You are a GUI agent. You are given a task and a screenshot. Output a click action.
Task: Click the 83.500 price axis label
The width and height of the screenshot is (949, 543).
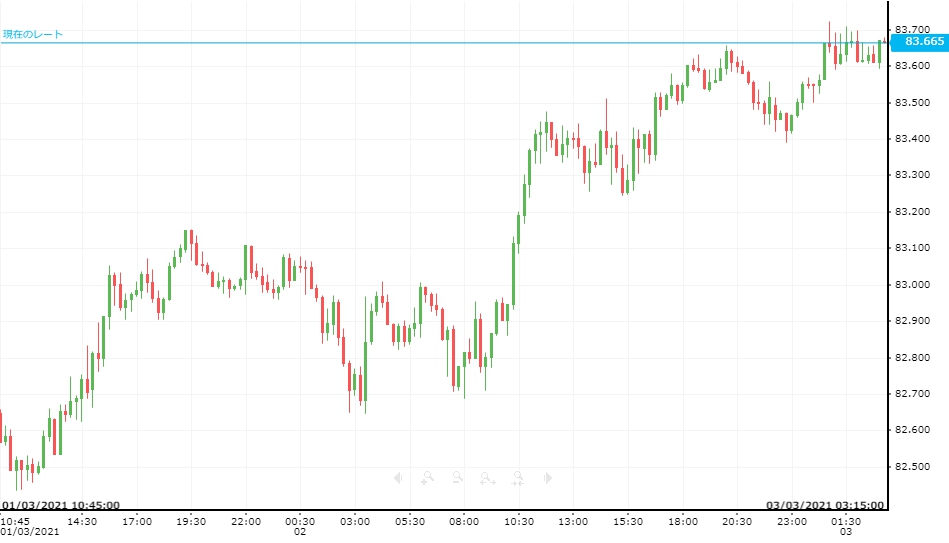click(912, 102)
